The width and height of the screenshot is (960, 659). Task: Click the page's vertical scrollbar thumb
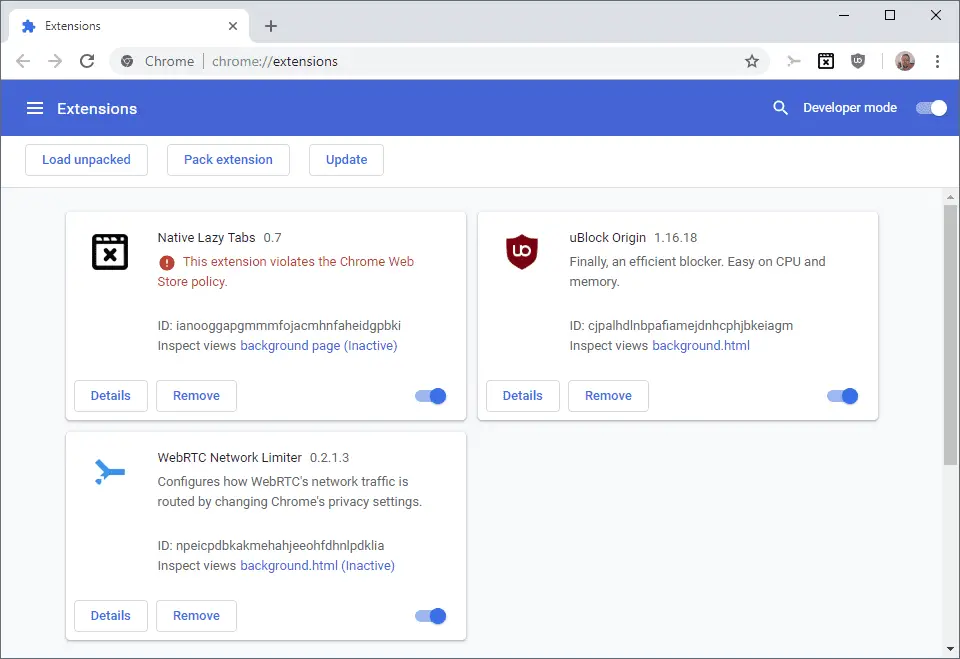coord(950,334)
